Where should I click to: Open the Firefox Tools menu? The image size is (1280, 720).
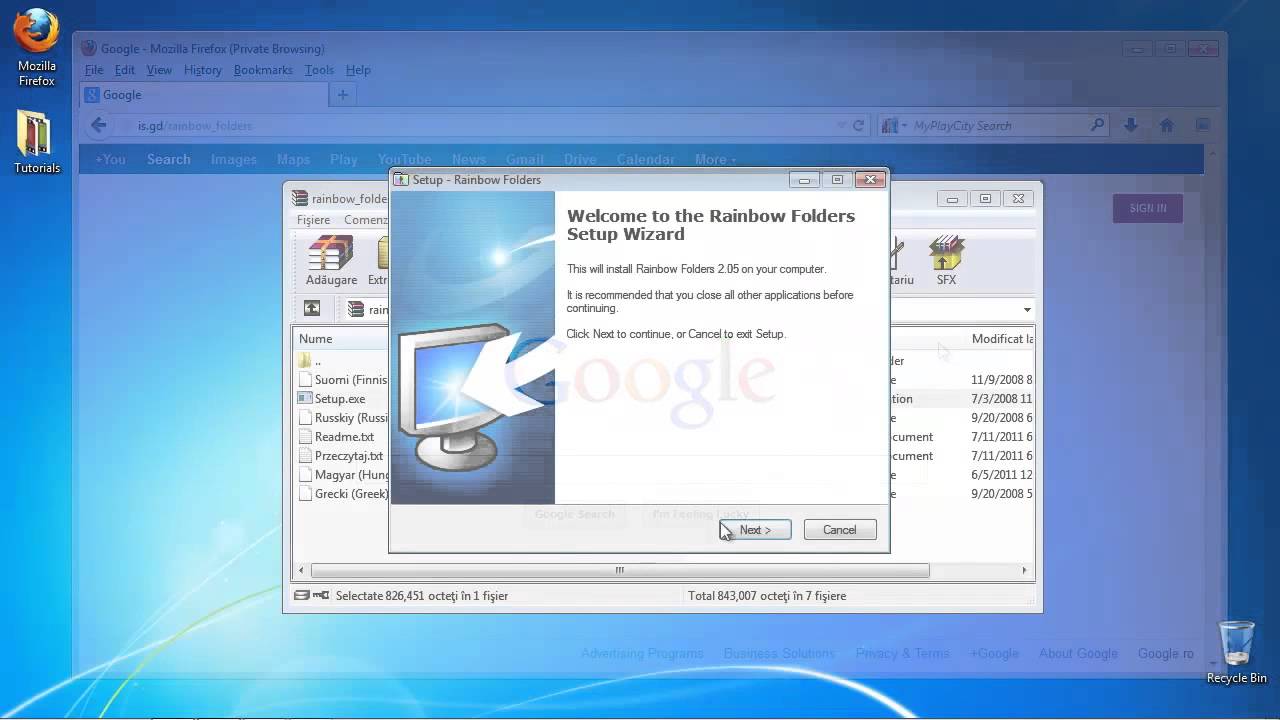319,70
